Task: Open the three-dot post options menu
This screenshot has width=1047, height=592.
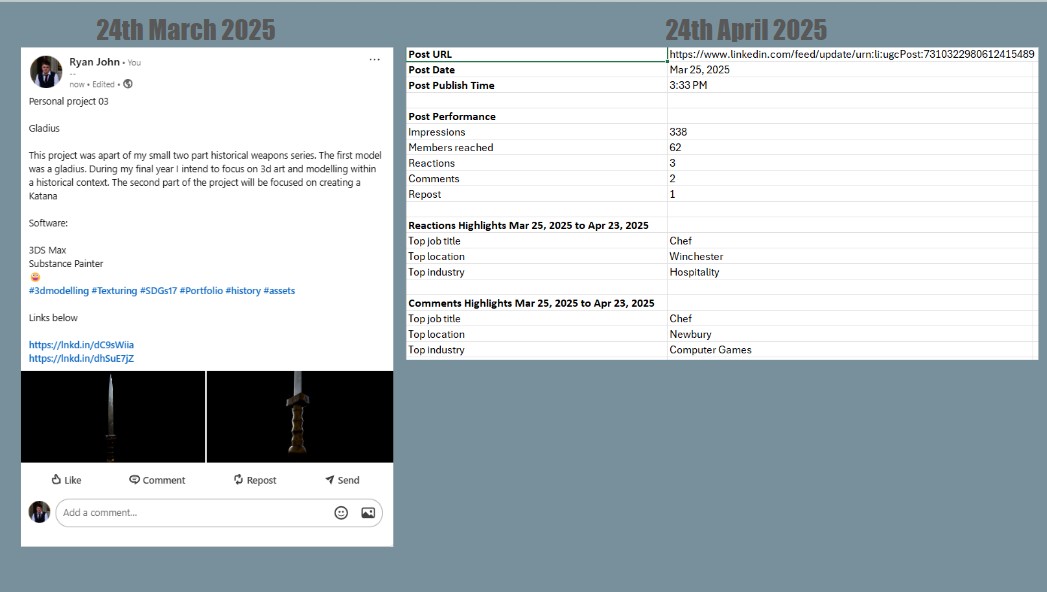Action: coord(375,59)
